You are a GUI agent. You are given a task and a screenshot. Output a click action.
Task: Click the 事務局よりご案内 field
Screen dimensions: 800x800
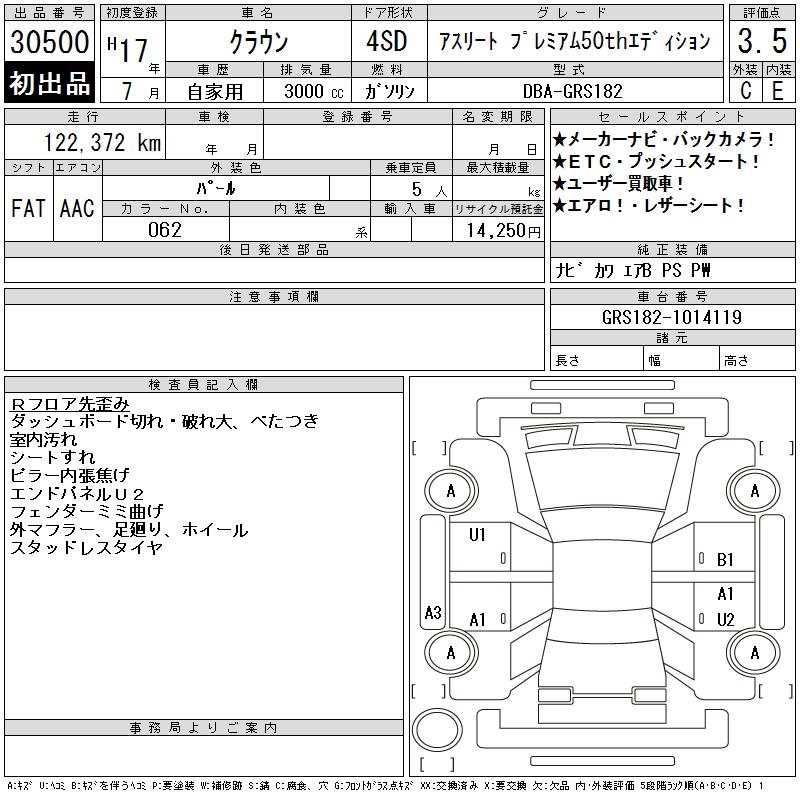click(x=204, y=756)
